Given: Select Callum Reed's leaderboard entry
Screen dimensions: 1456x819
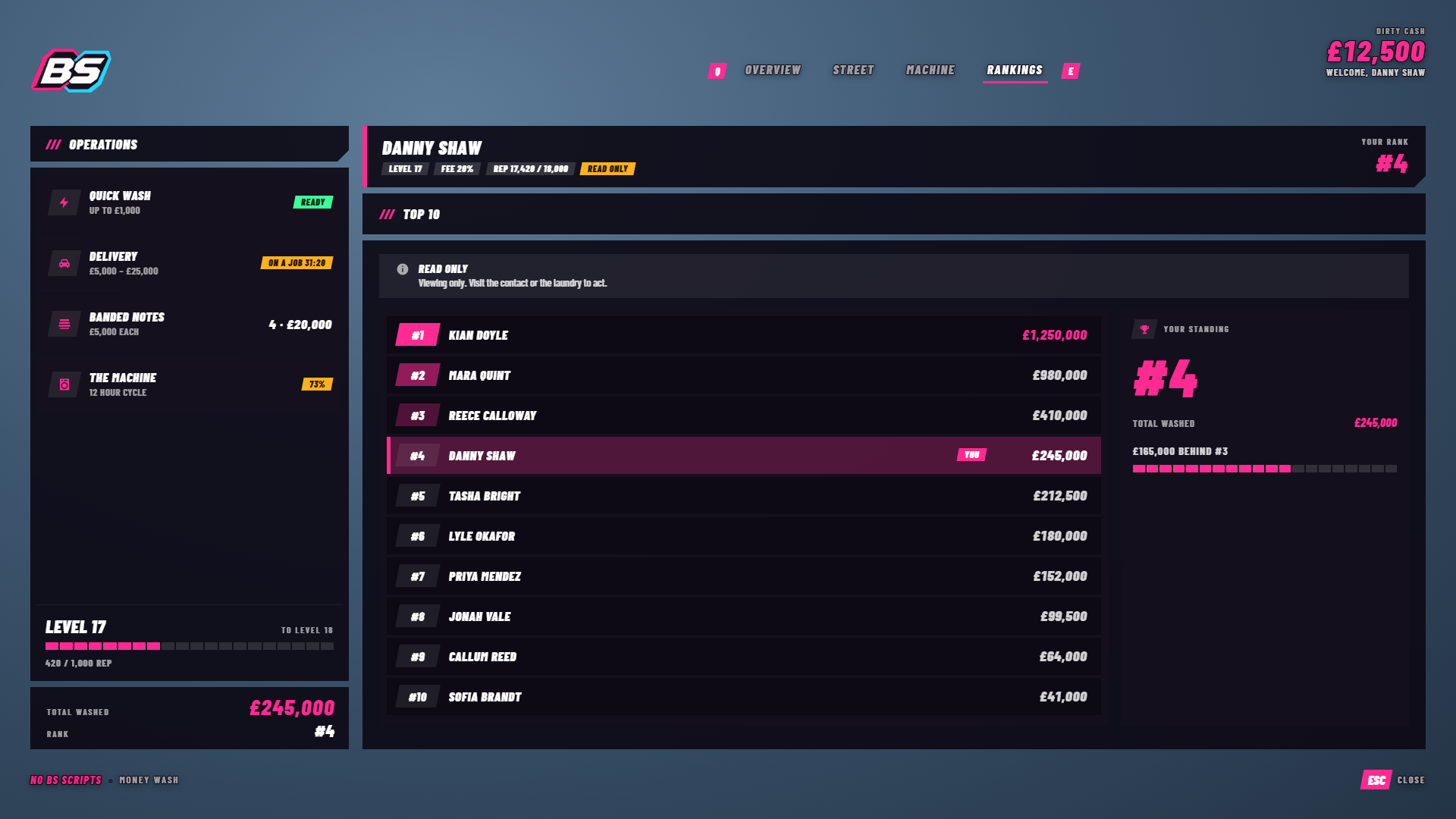Looking at the screenshot, I should pos(744,657).
